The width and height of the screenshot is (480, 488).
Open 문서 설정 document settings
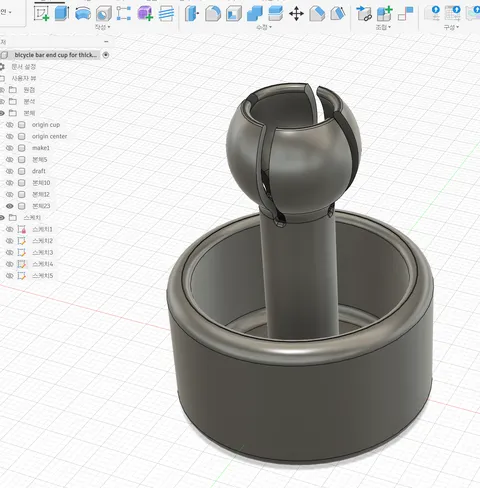pos(24,67)
